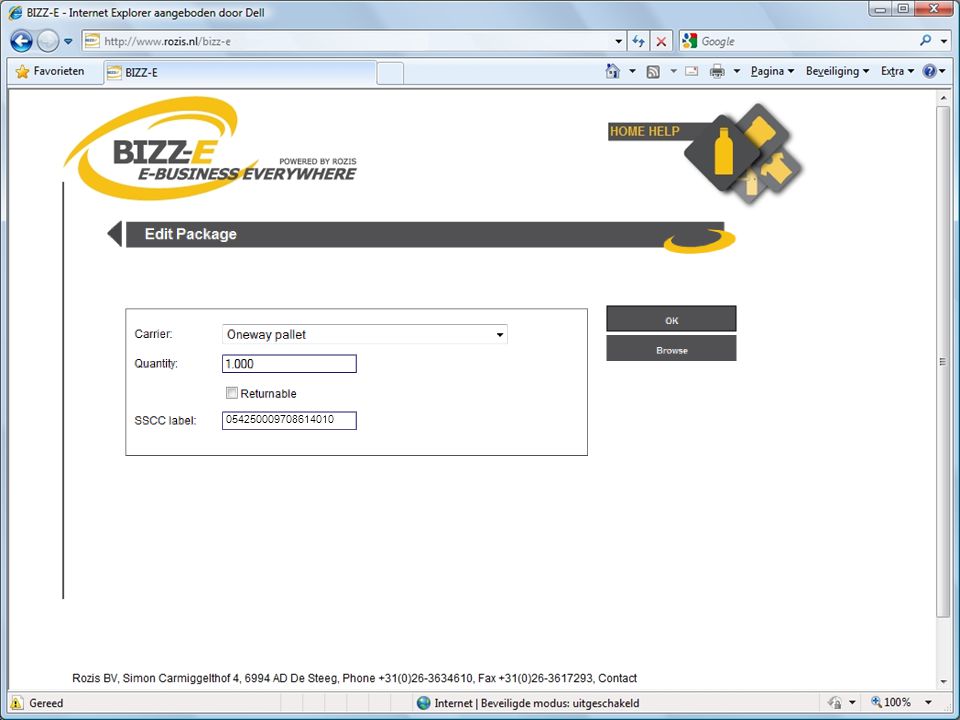Click the Home page icon
The image size is (960, 720).
coord(612,71)
